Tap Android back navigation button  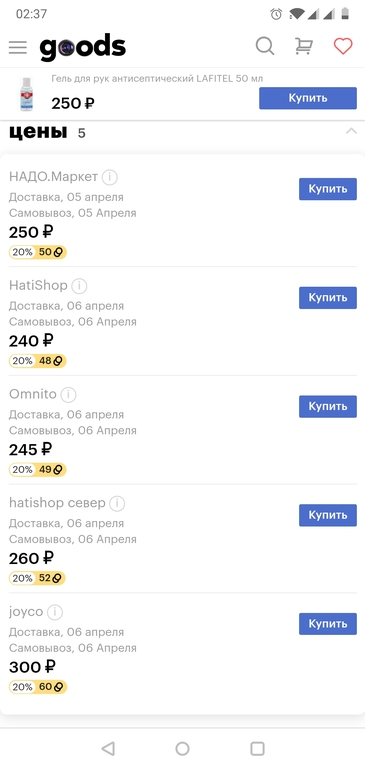click(108, 748)
